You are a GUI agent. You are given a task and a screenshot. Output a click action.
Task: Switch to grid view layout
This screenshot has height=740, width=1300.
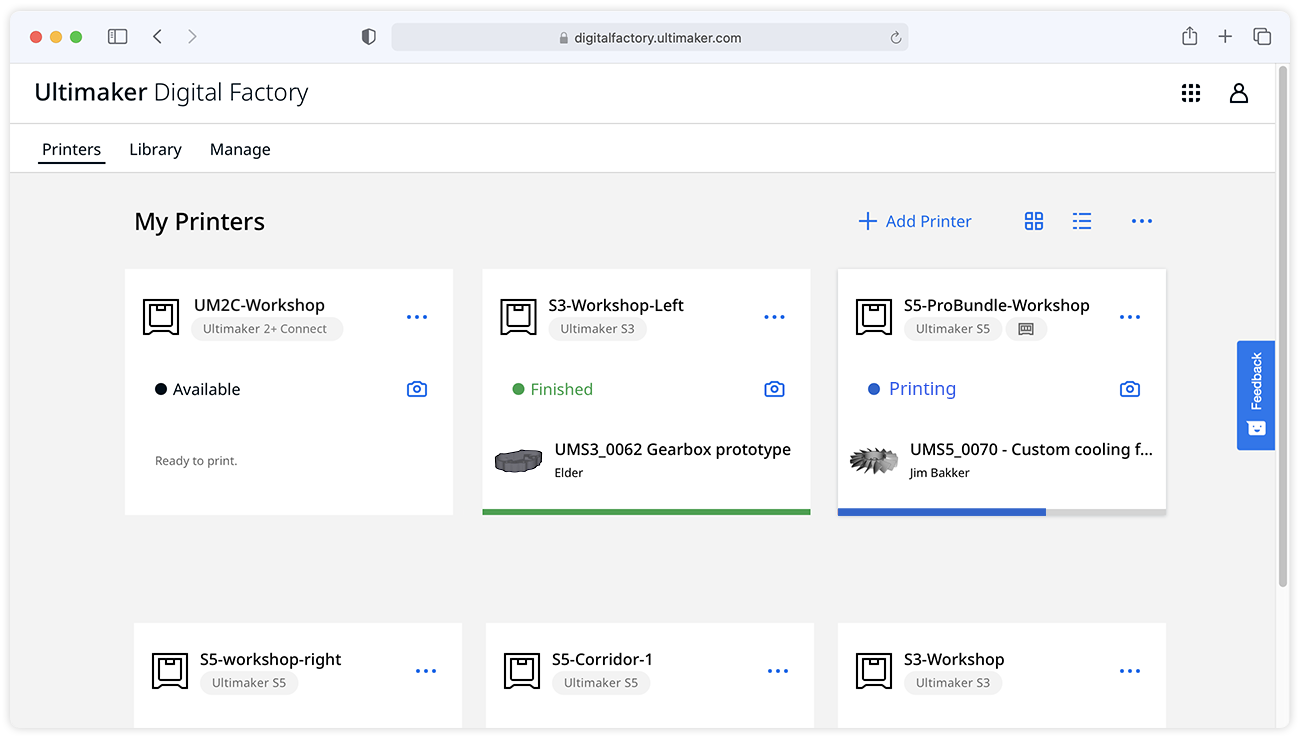coord(1034,221)
